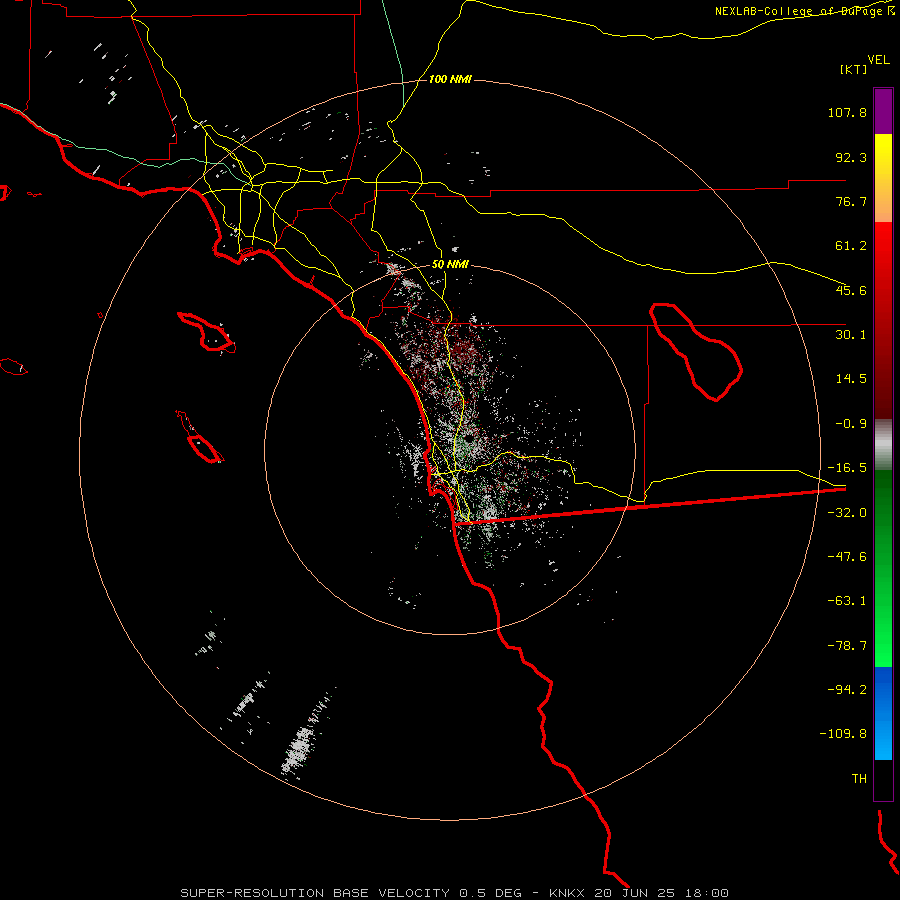The height and width of the screenshot is (900, 900).
Task: Select the 30.1 legend value
Action: [851, 335]
